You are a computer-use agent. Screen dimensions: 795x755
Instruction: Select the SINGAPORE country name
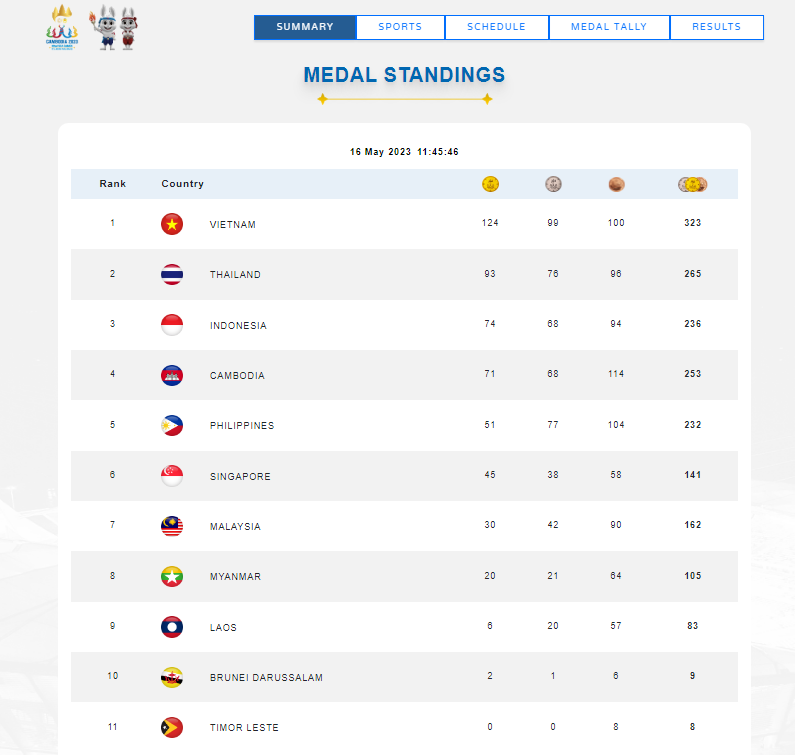(x=240, y=477)
